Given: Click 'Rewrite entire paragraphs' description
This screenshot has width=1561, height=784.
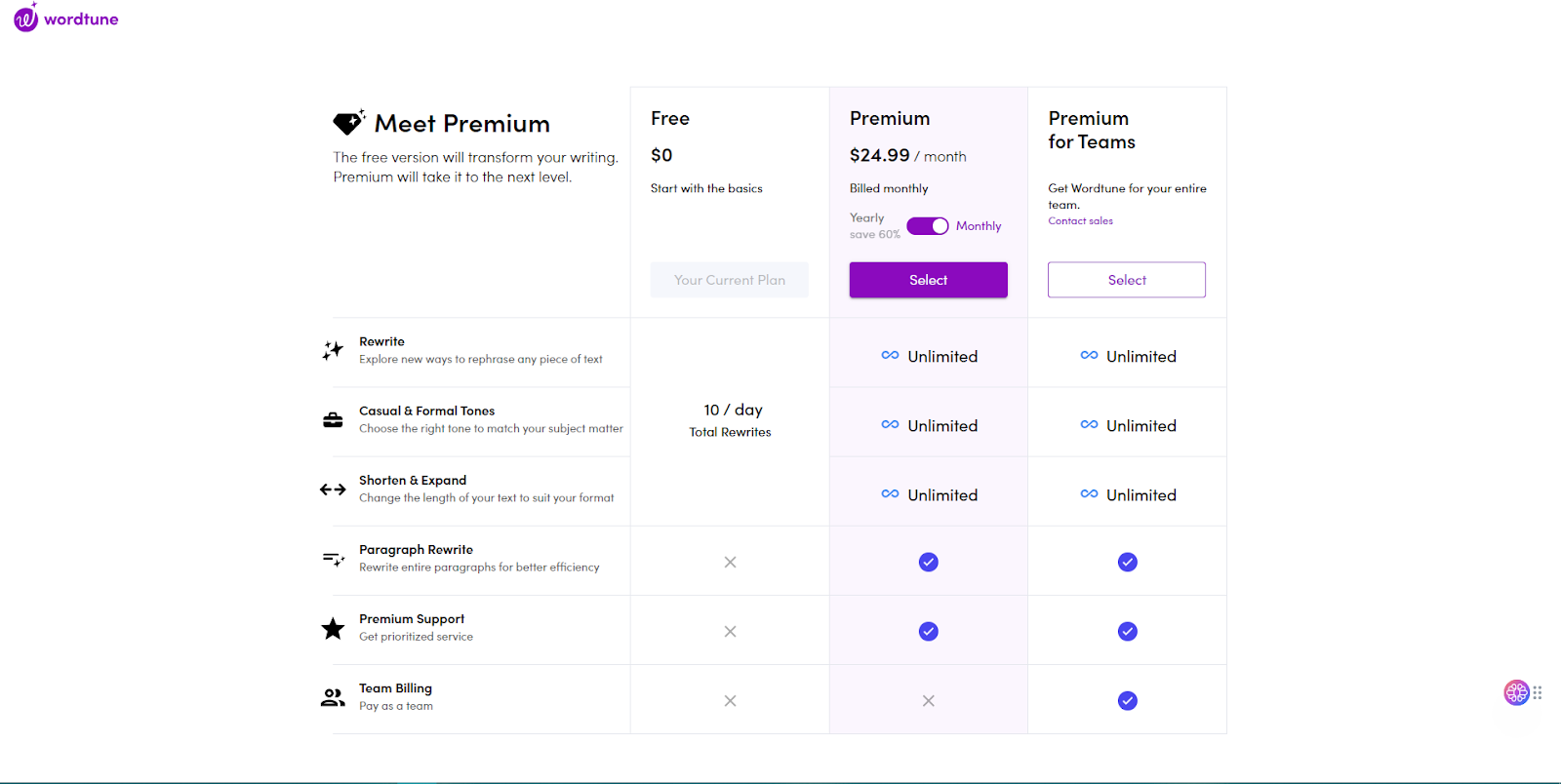Looking at the screenshot, I should coord(480,567).
